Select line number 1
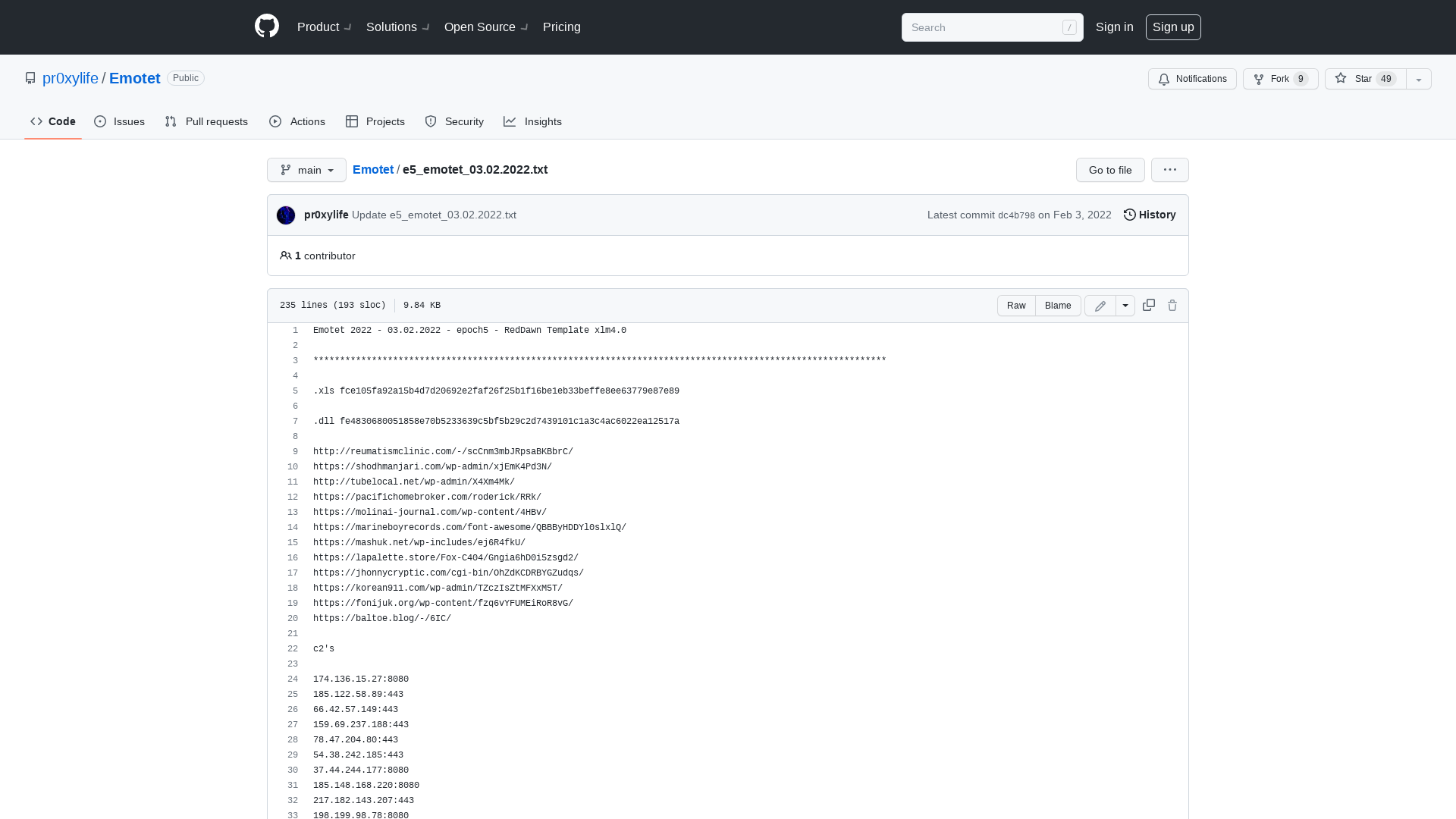The image size is (1456, 819). (296, 331)
